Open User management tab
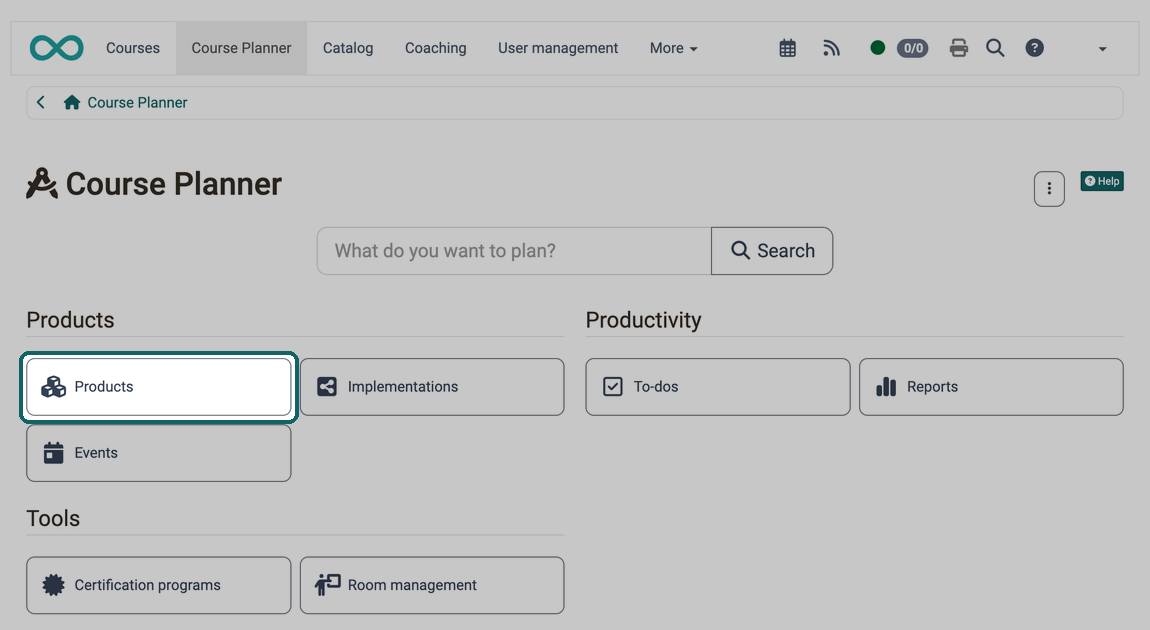The width and height of the screenshot is (1150, 630). [x=558, y=48]
